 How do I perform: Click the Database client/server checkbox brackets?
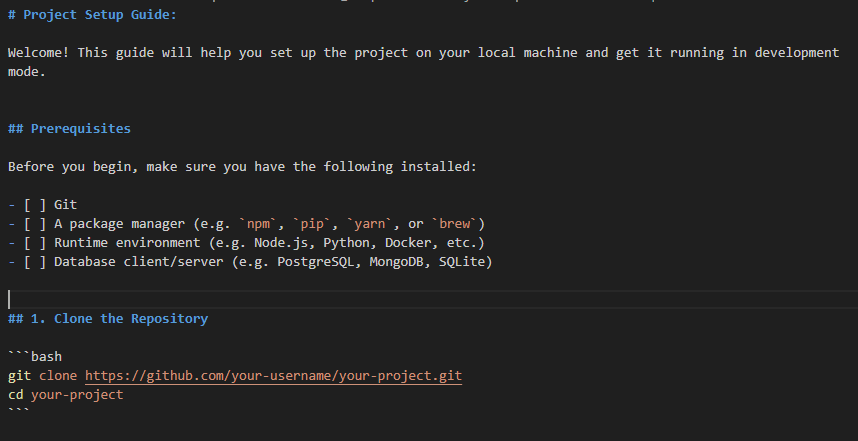[x=35, y=262]
